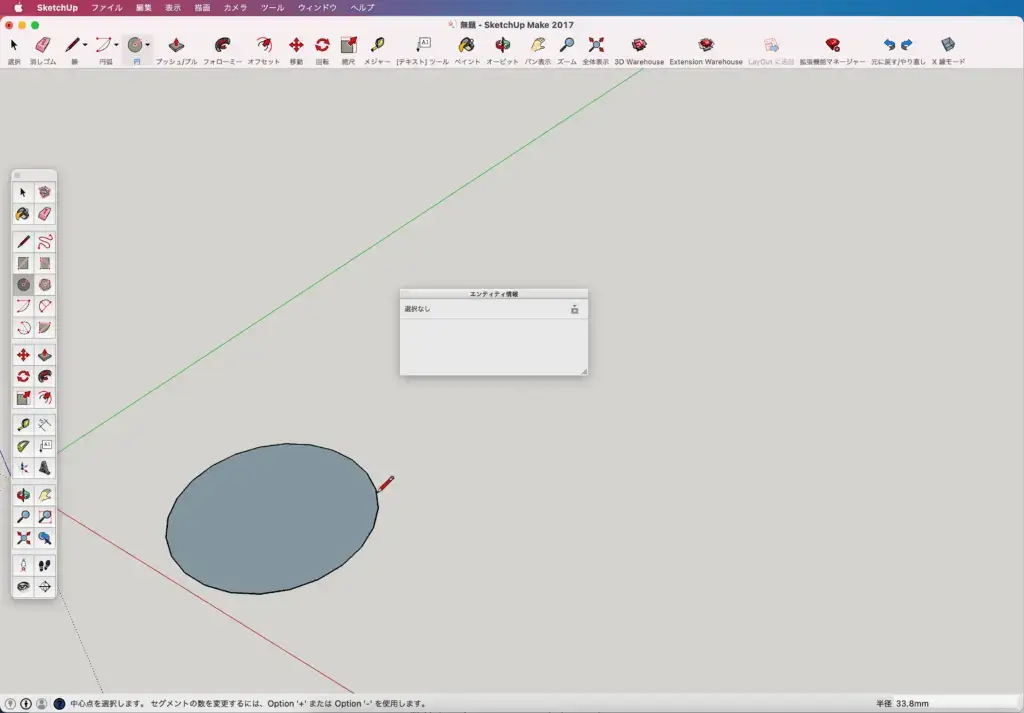Open the 描画 menu
This screenshot has height=713, width=1024.
click(202, 8)
